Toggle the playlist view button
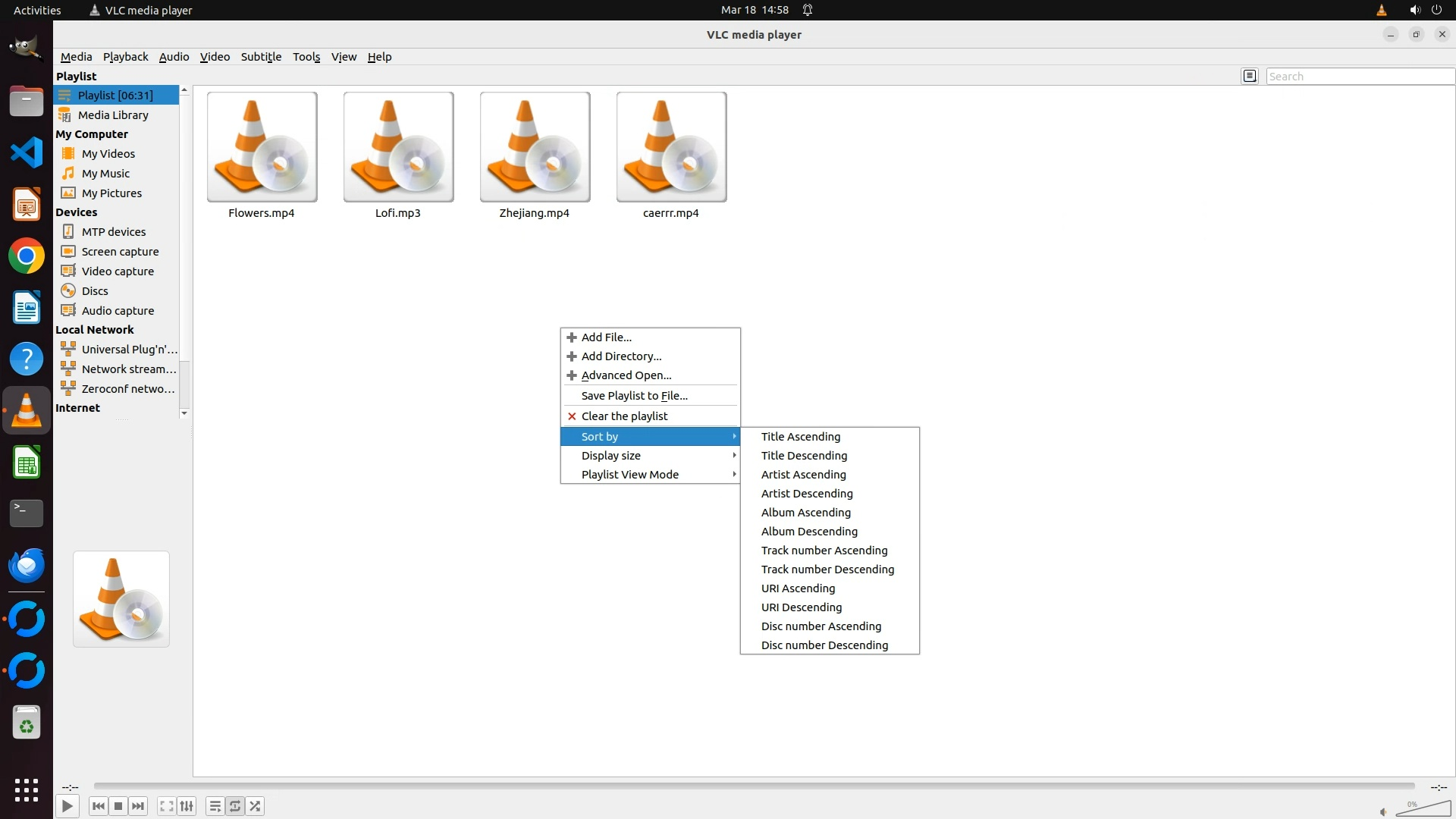The image size is (1456, 819). [215, 806]
